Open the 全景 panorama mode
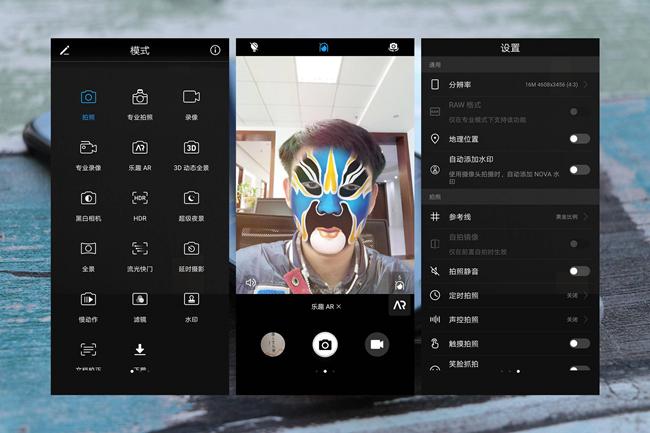The width and height of the screenshot is (650, 433). [88, 249]
